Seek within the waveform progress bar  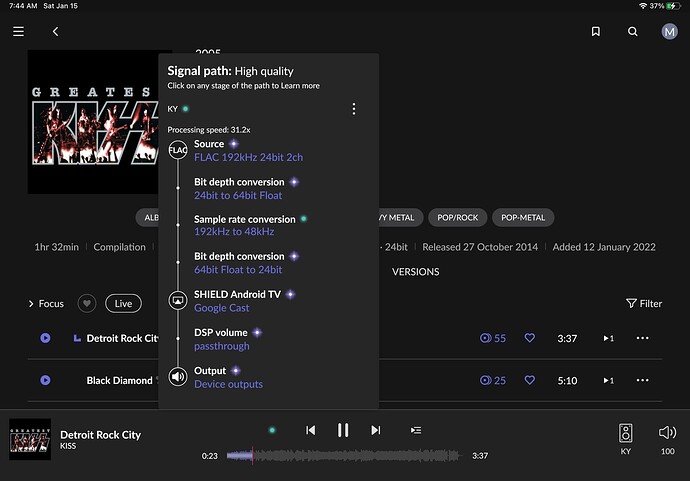344,456
